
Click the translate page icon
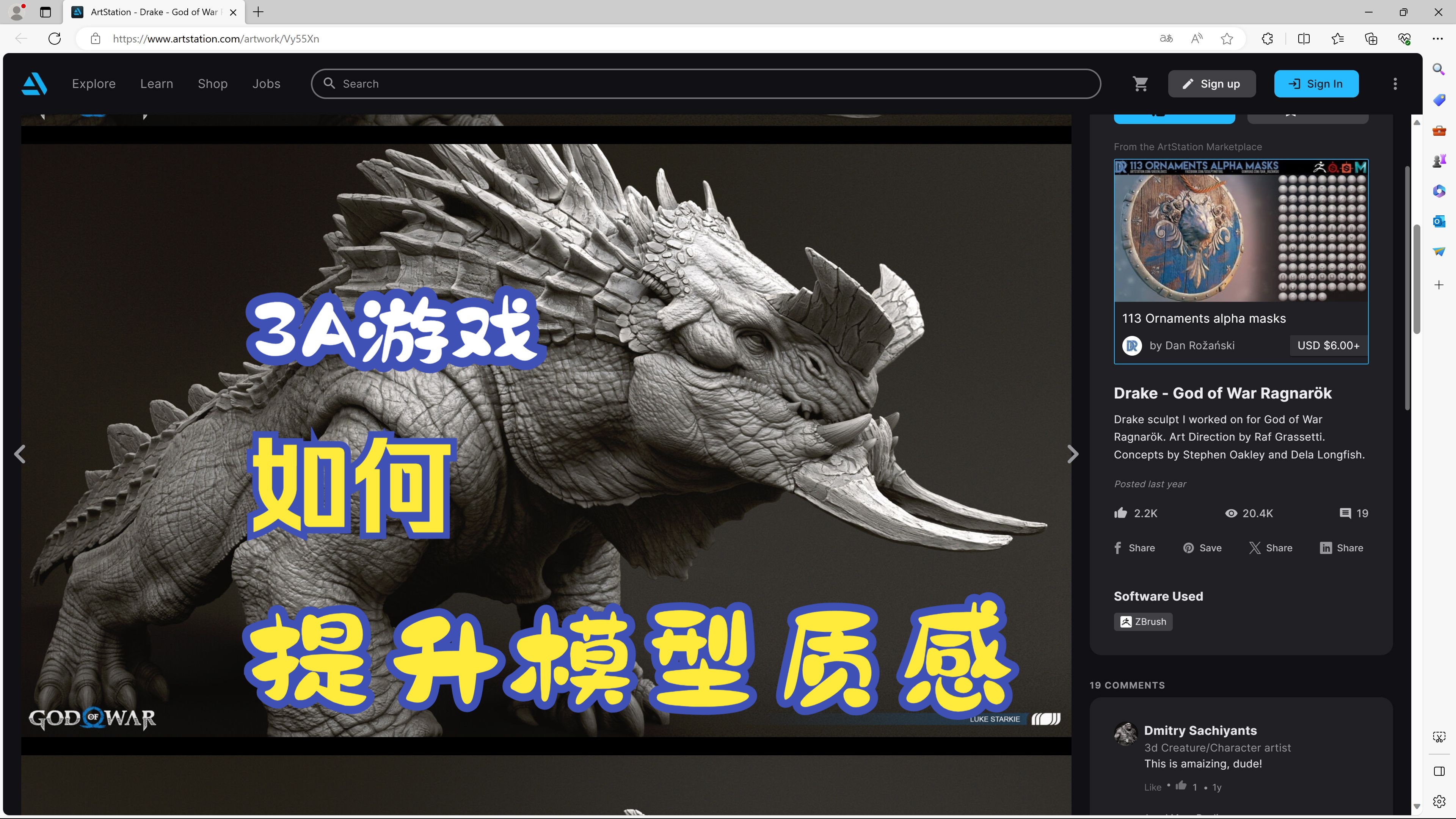coord(1166,38)
